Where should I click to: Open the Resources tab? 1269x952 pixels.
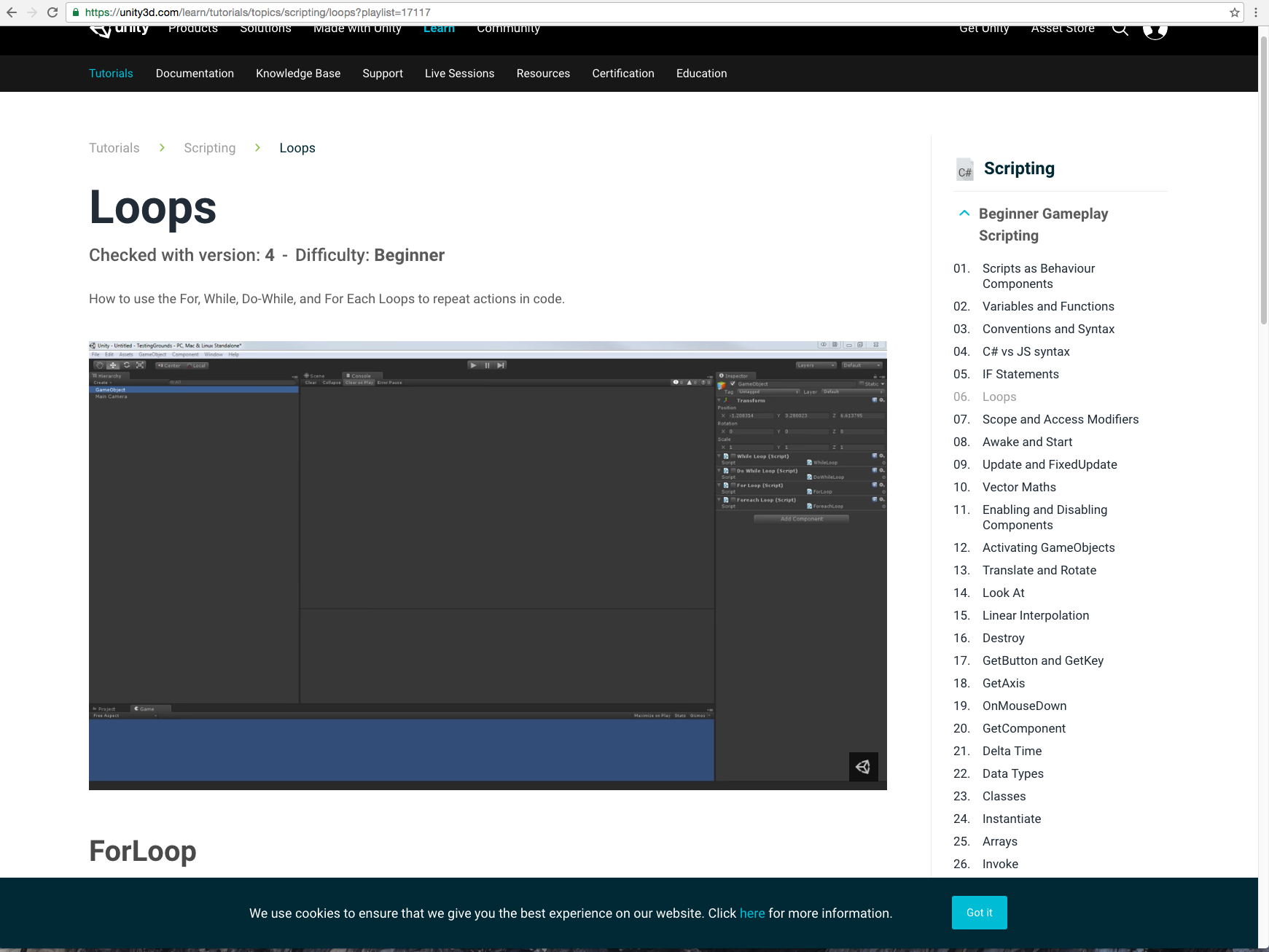(543, 74)
